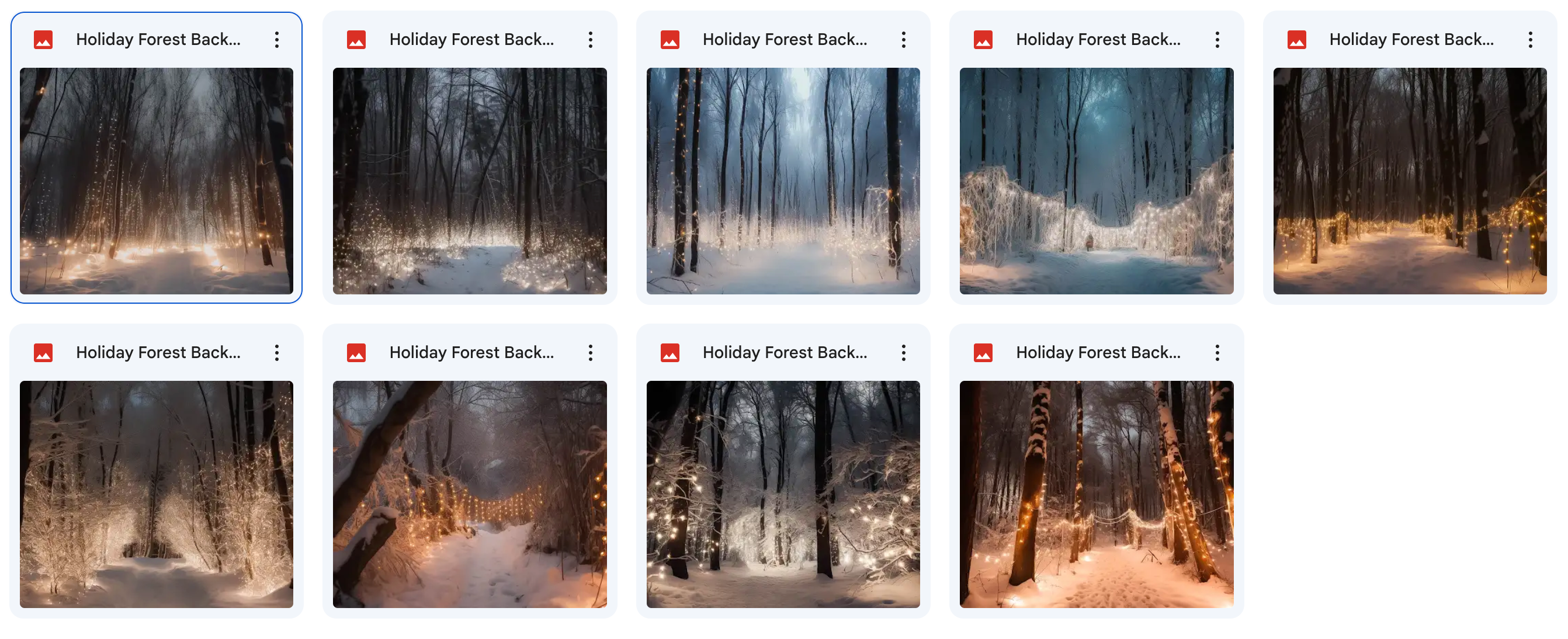
Task: Click the file name of the fifth top-row card
Action: 1411,40
